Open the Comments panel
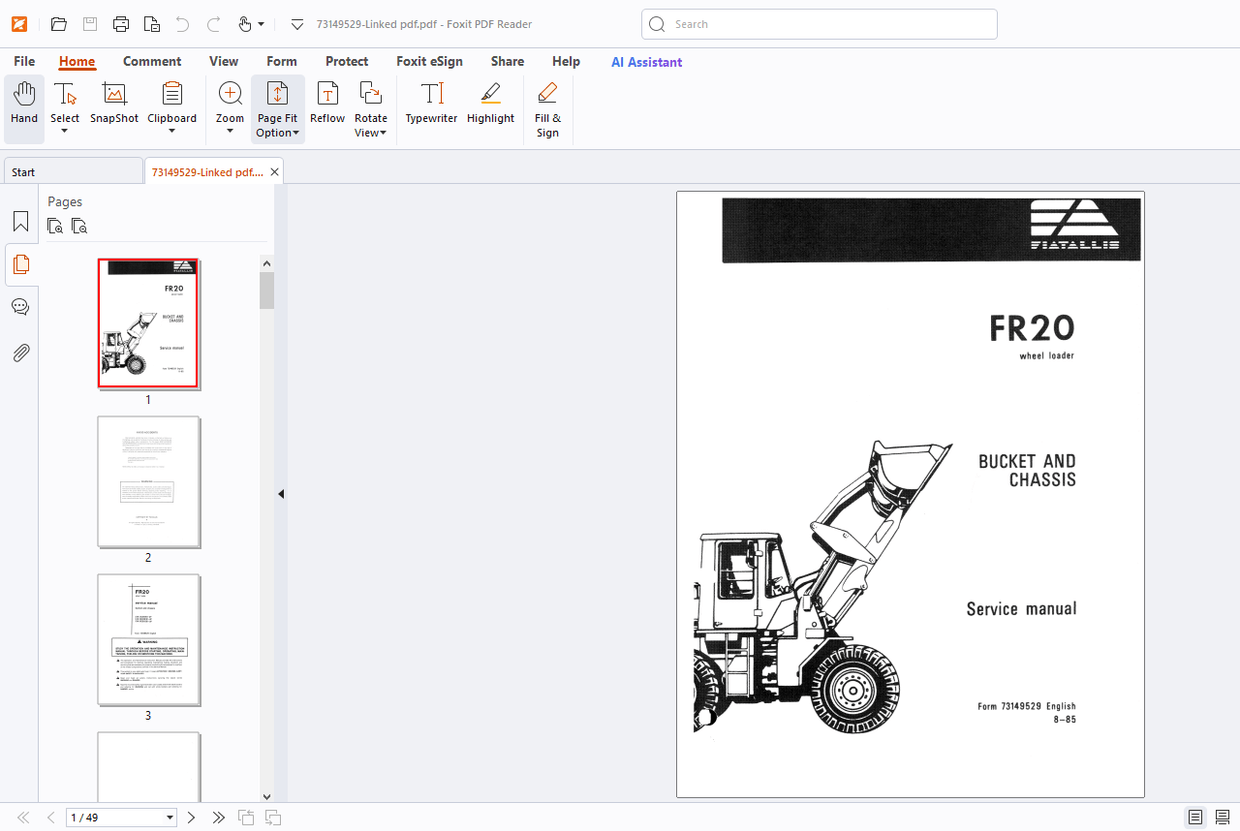The image size is (1240, 831). coord(20,306)
